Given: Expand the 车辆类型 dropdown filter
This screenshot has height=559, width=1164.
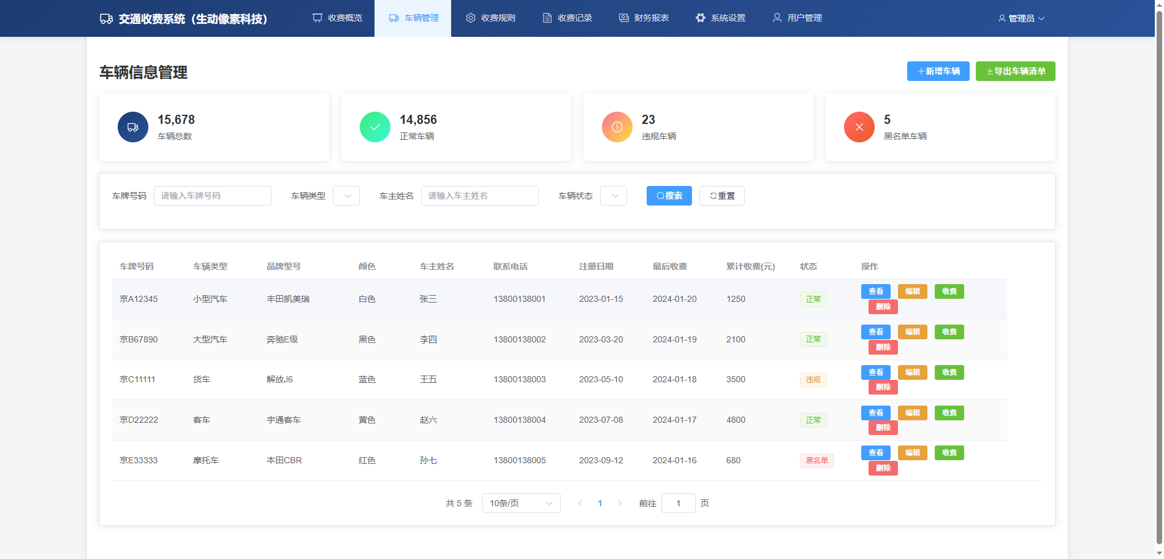Looking at the screenshot, I should tap(346, 196).
